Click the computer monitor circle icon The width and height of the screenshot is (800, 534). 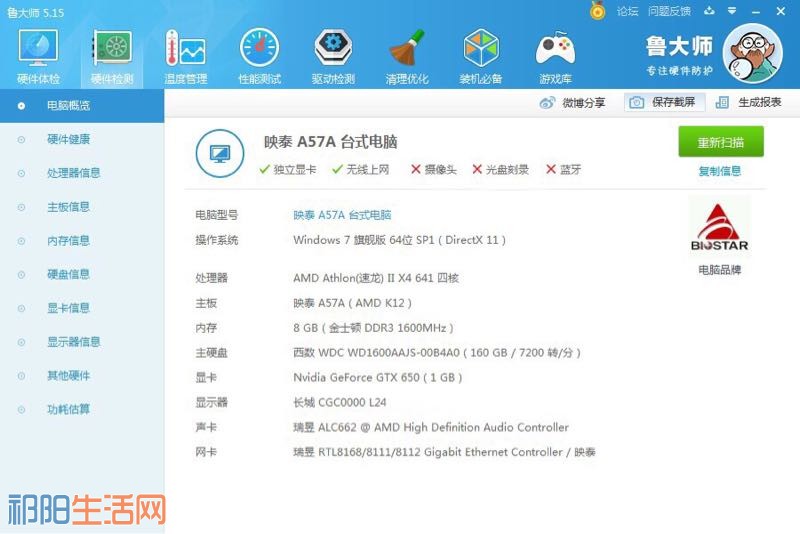pos(220,153)
